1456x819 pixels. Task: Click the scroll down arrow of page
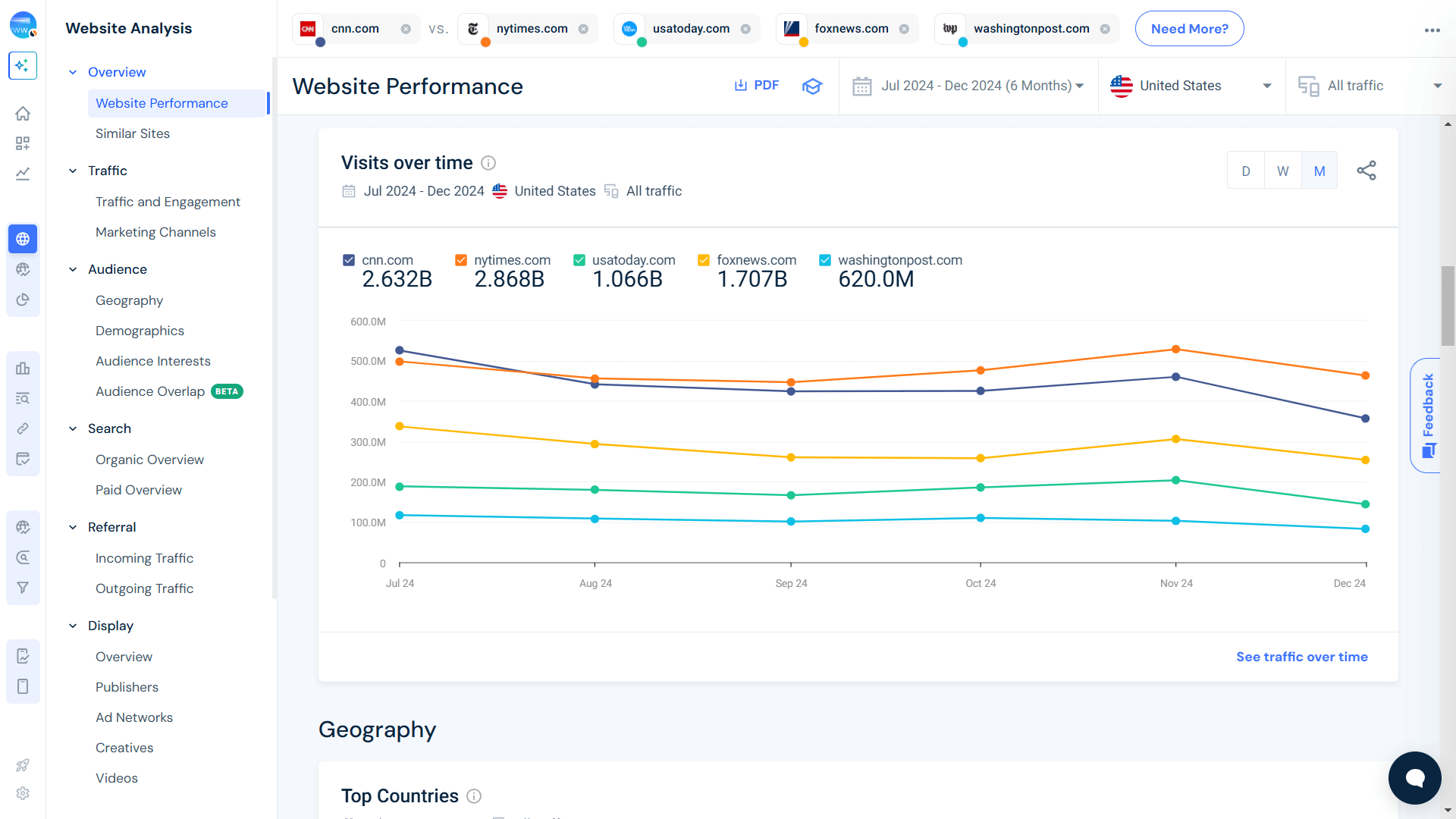tap(1448, 811)
